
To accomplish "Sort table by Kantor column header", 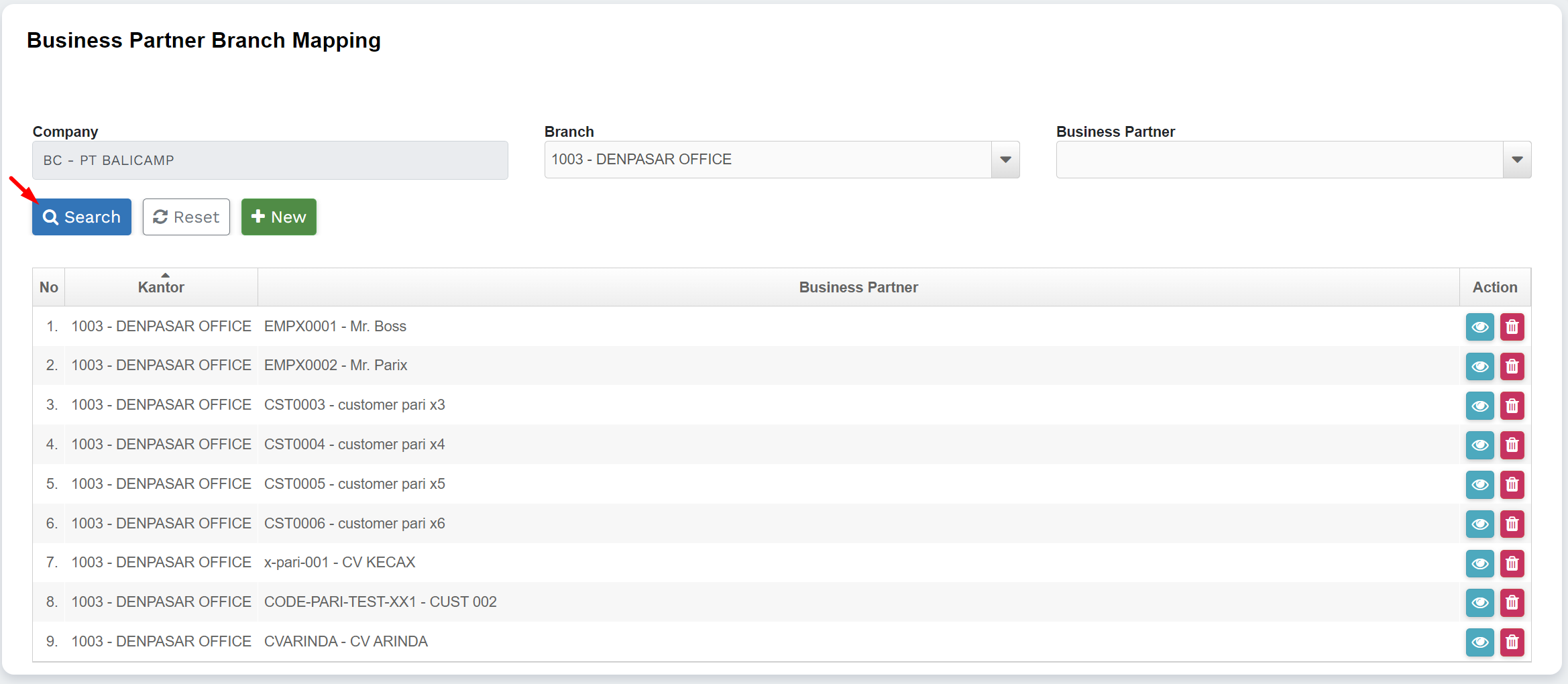I will [161, 287].
